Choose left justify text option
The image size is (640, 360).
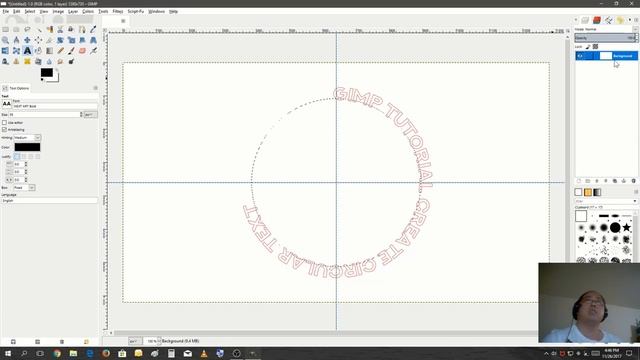tap(17, 156)
